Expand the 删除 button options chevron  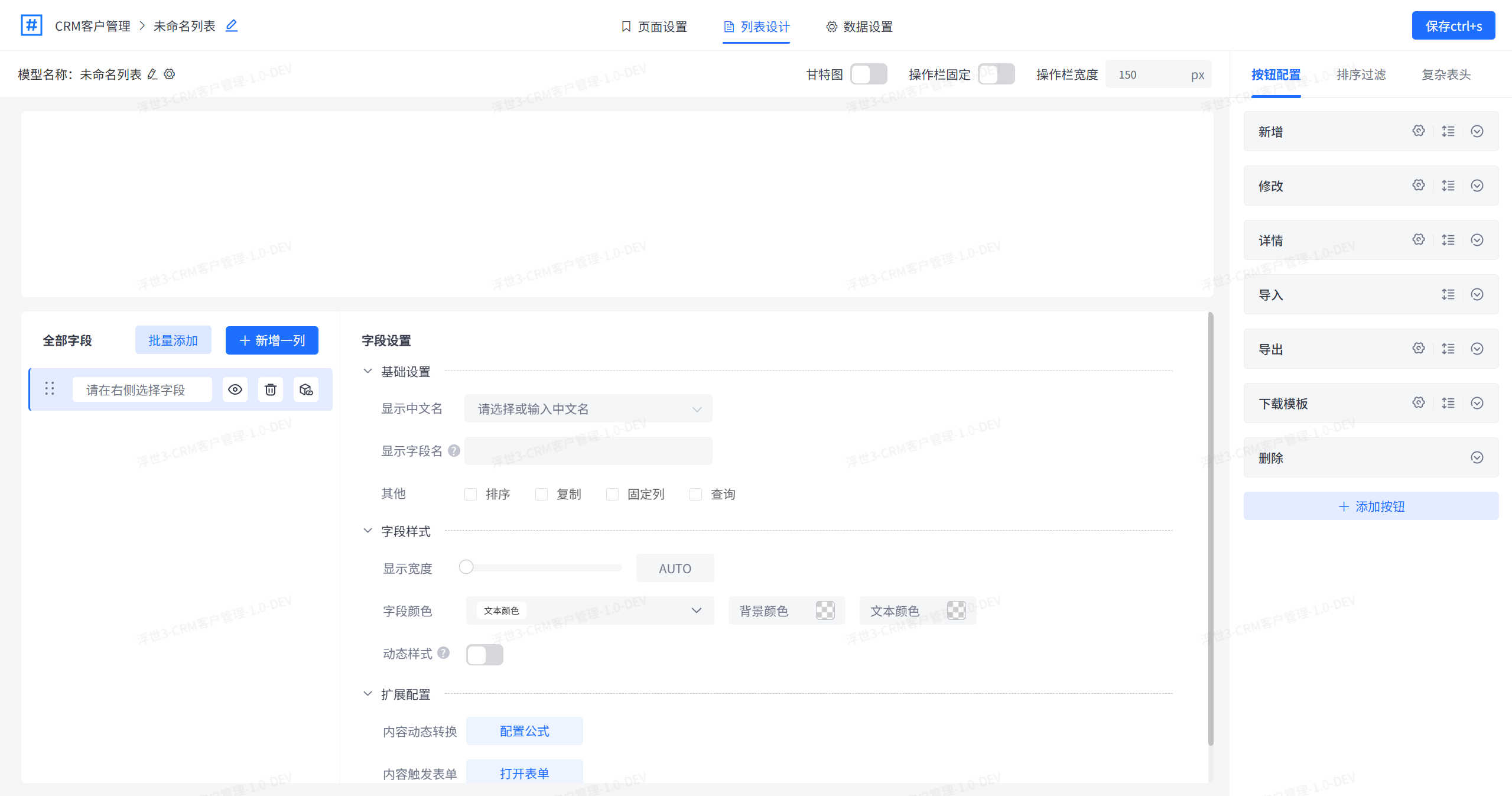tap(1477, 457)
